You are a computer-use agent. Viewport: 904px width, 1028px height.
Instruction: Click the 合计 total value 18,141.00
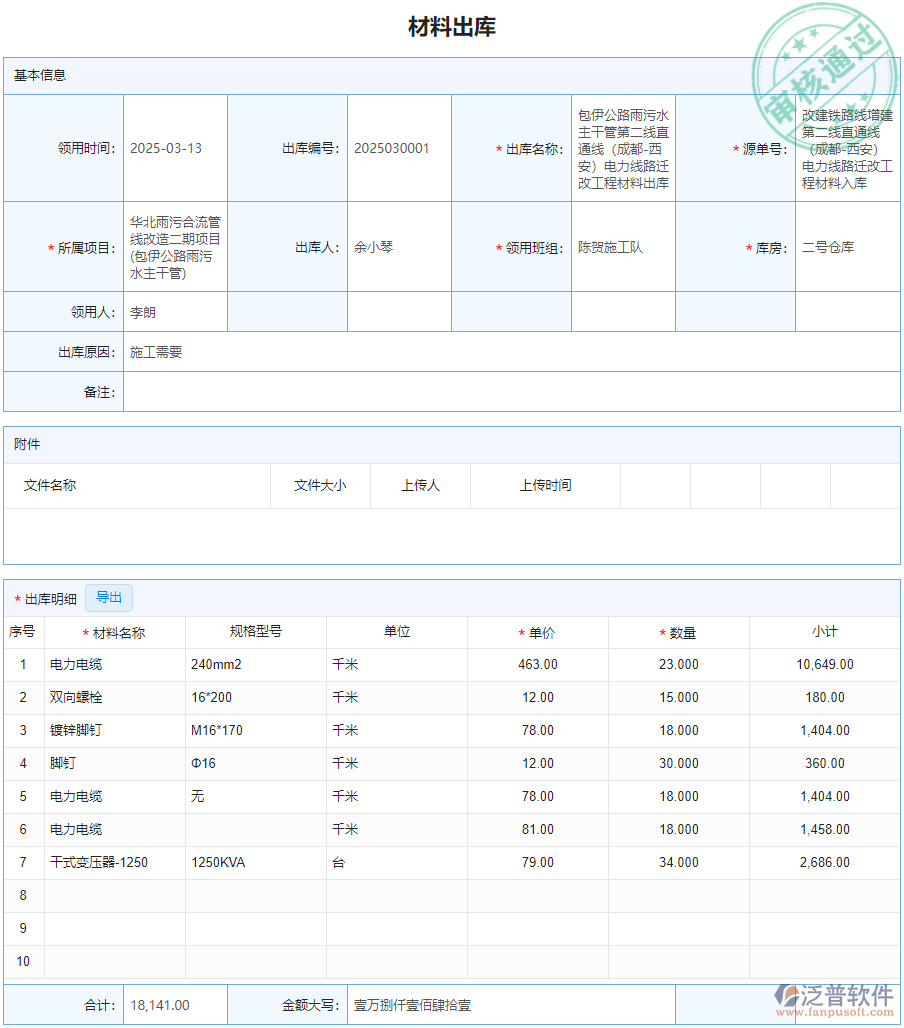tap(175, 1004)
